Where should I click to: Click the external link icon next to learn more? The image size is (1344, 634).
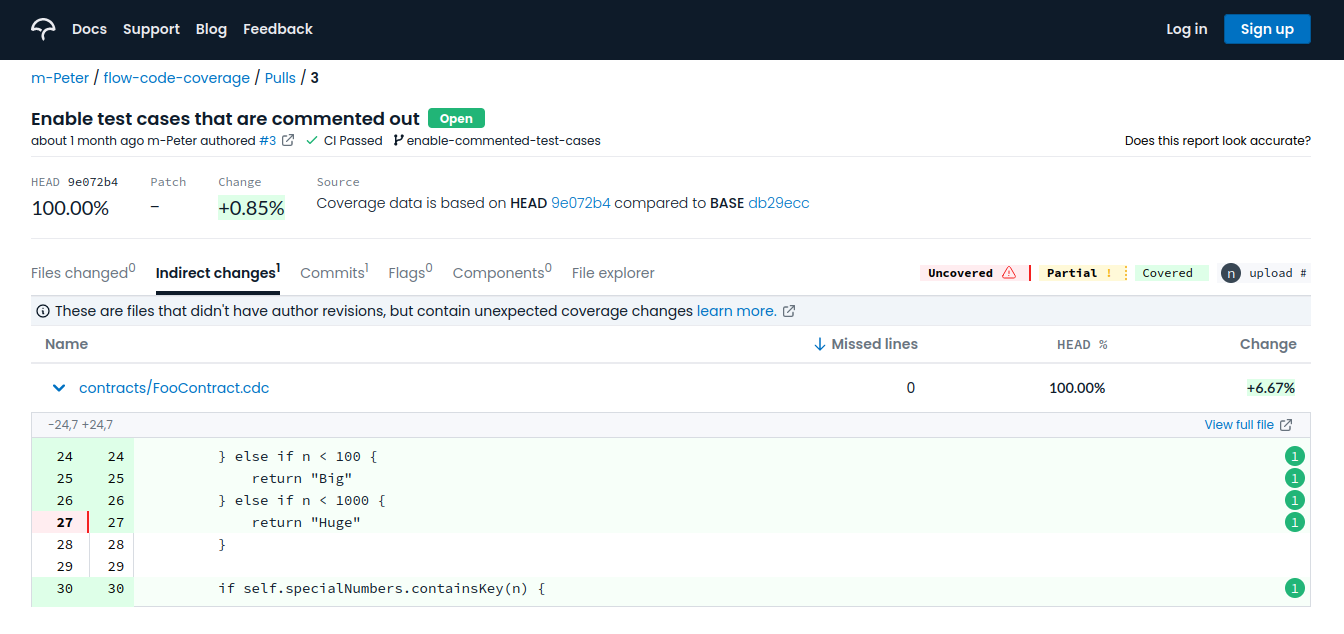pos(788,310)
